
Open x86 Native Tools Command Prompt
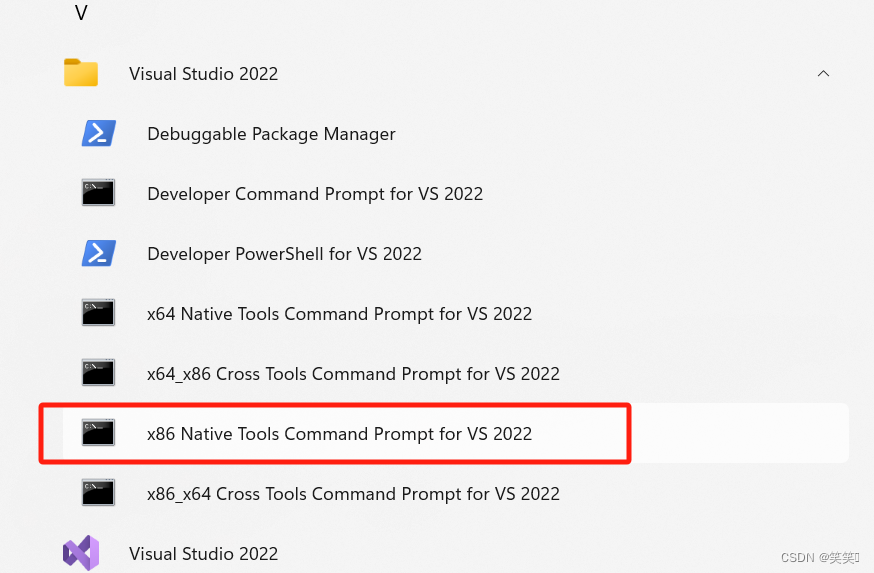tap(339, 434)
